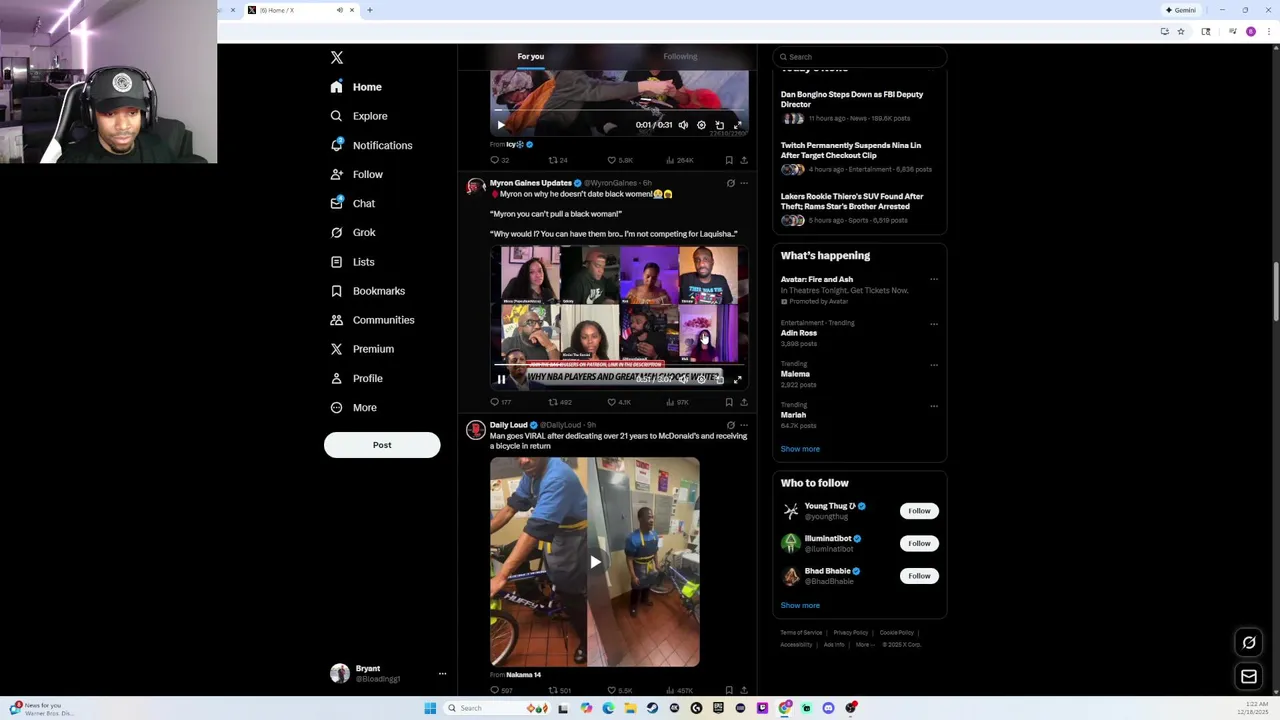Open the Adin Ross trending topic

799,333
